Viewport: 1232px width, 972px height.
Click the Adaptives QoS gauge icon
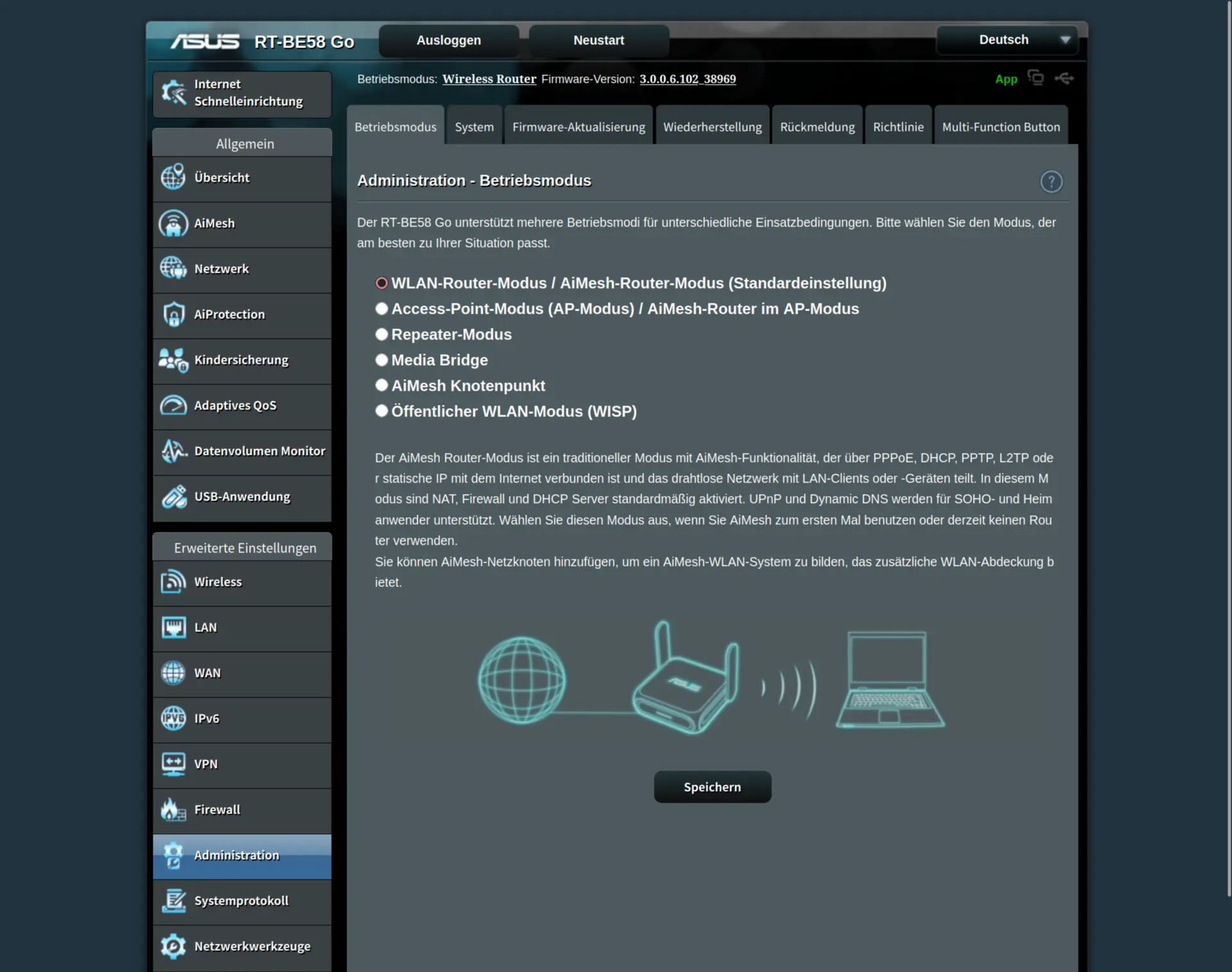(173, 405)
